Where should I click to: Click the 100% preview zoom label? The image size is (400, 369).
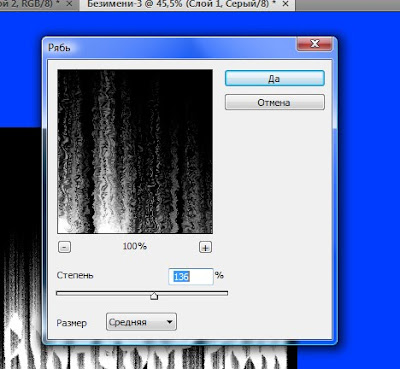coord(134,247)
